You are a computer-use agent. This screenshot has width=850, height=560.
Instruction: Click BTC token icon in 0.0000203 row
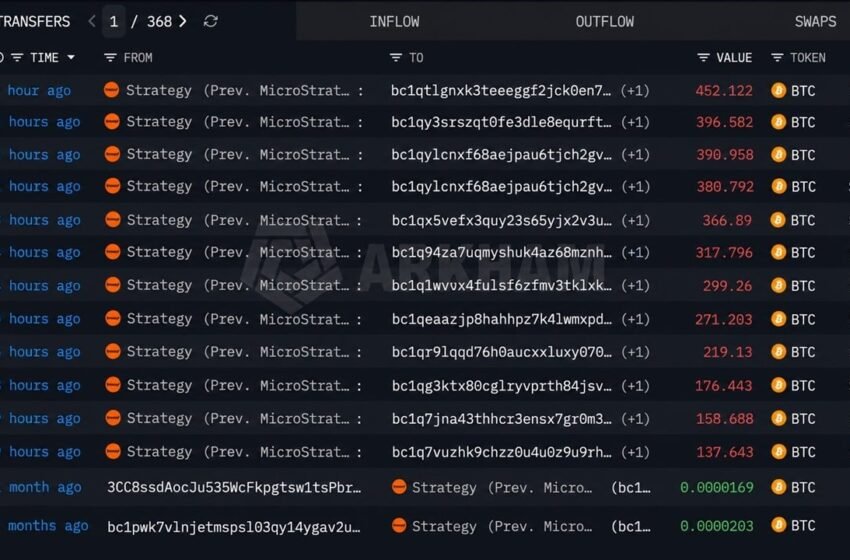tap(778, 525)
